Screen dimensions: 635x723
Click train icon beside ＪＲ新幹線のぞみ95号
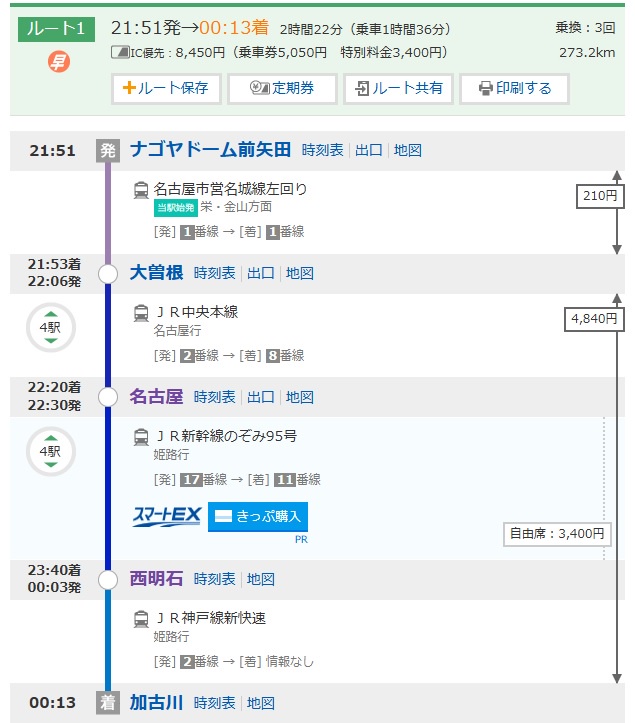coord(141,437)
